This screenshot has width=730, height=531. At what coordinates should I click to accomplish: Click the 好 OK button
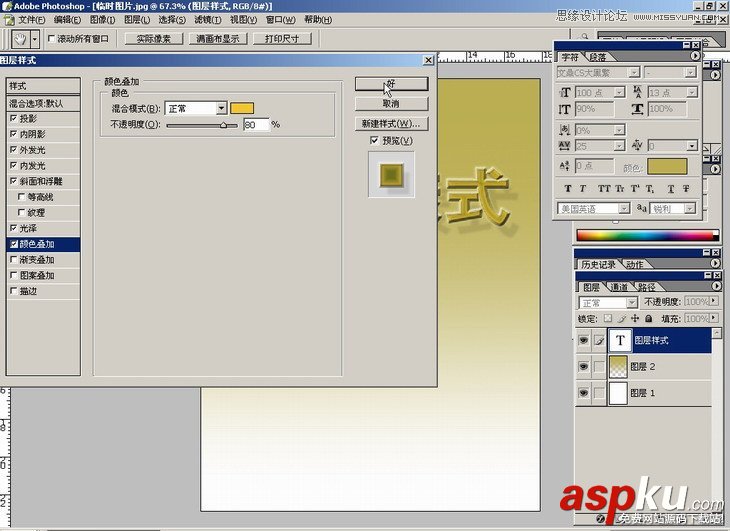click(x=391, y=84)
